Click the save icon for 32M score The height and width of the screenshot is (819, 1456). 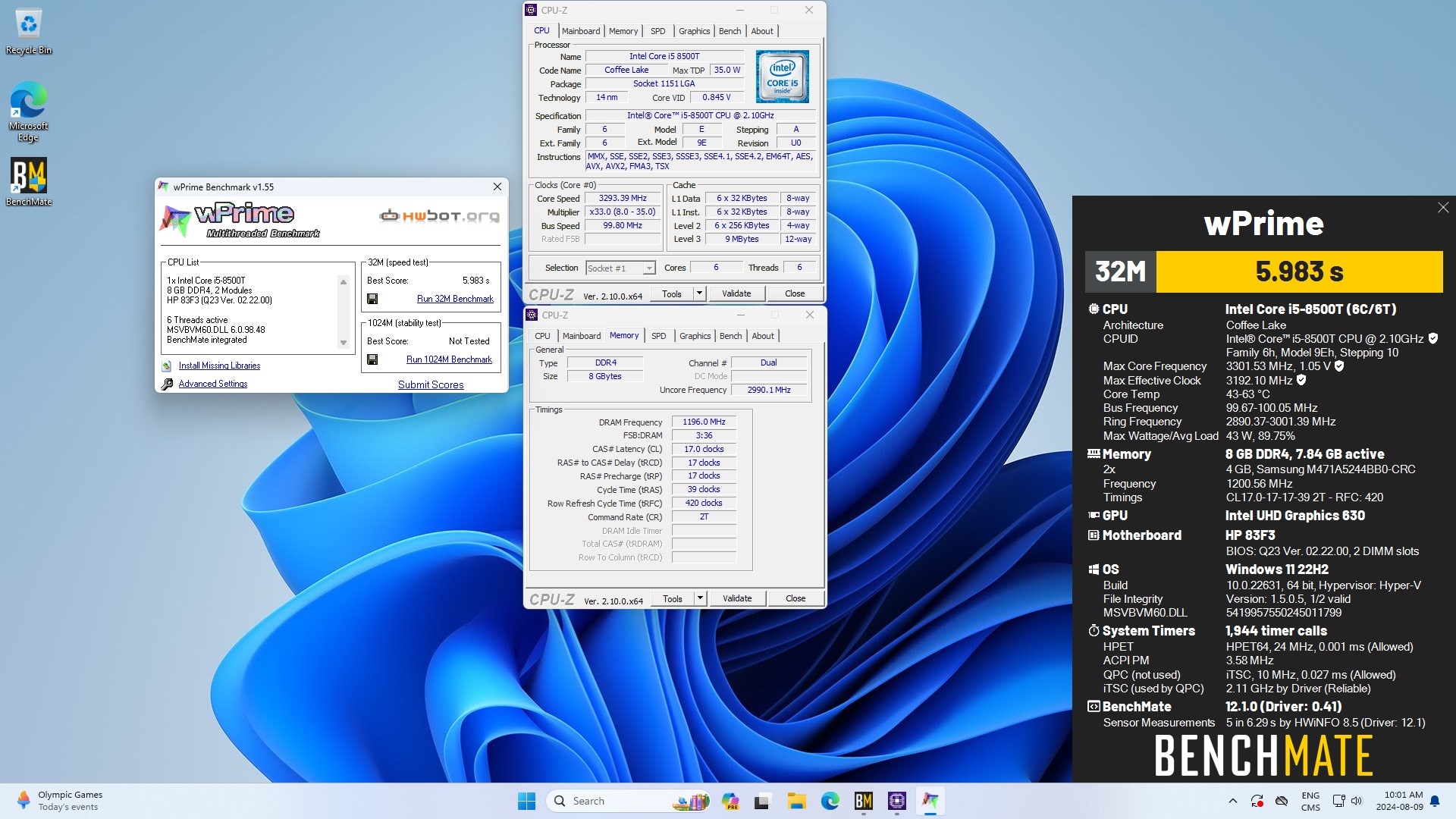click(x=372, y=299)
